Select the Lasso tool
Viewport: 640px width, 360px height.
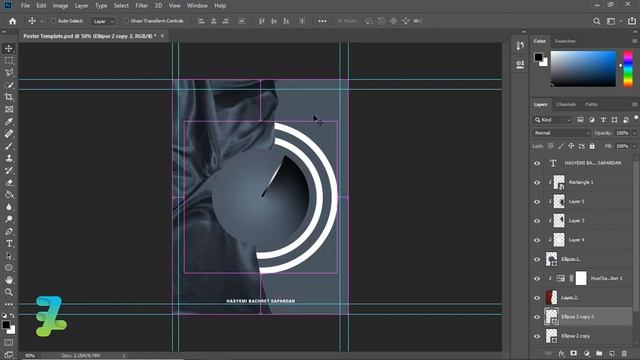click(x=9, y=73)
